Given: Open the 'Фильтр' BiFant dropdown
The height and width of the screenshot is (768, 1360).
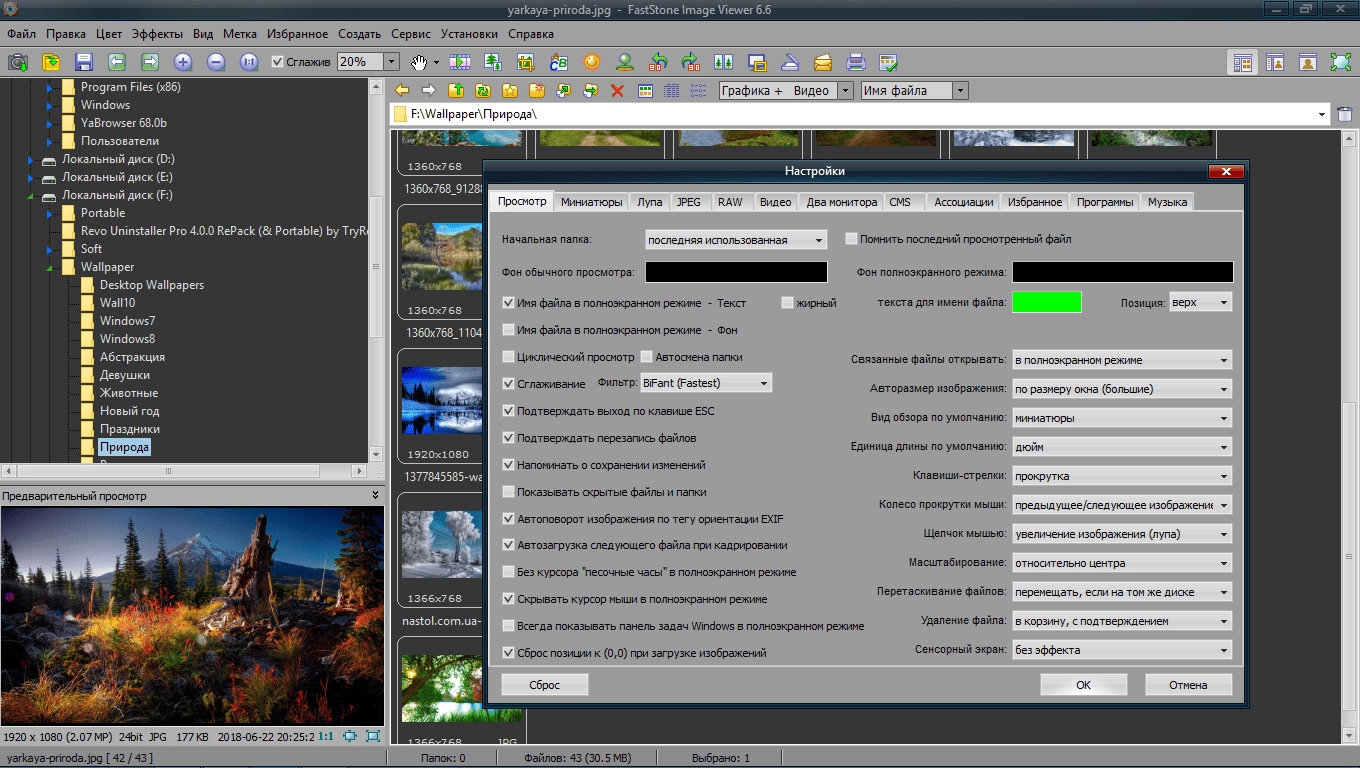Looking at the screenshot, I should (706, 383).
